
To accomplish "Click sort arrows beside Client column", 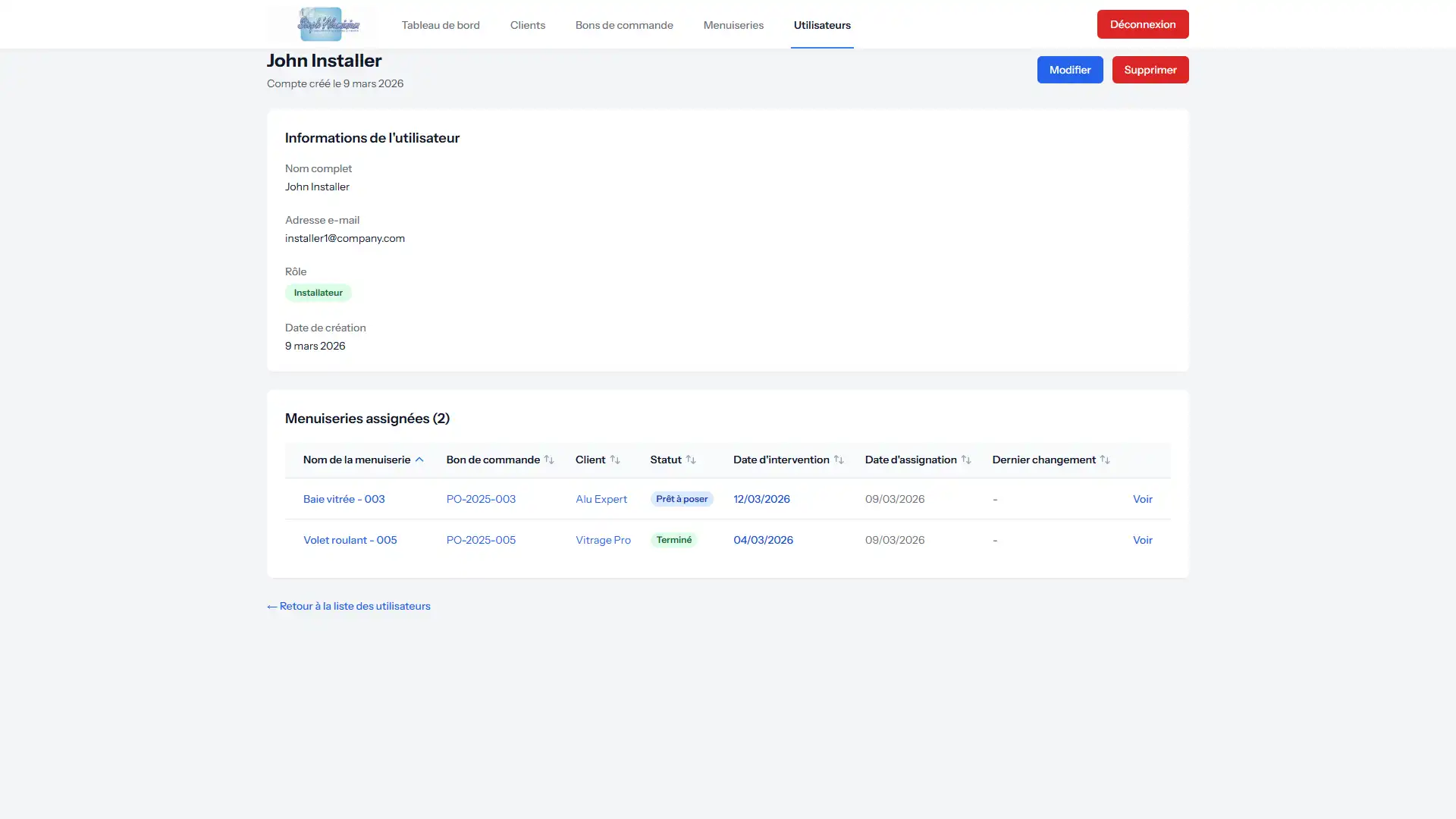I will pos(615,460).
